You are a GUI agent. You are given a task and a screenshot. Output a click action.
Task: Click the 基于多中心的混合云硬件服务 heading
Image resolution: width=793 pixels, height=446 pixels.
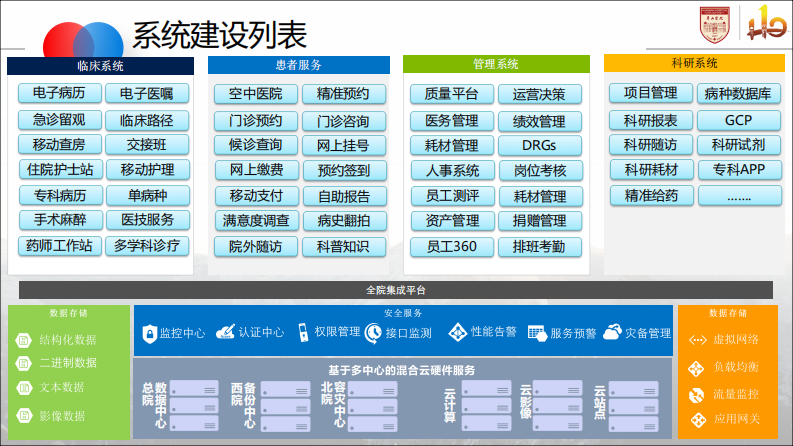tap(402, 370)
